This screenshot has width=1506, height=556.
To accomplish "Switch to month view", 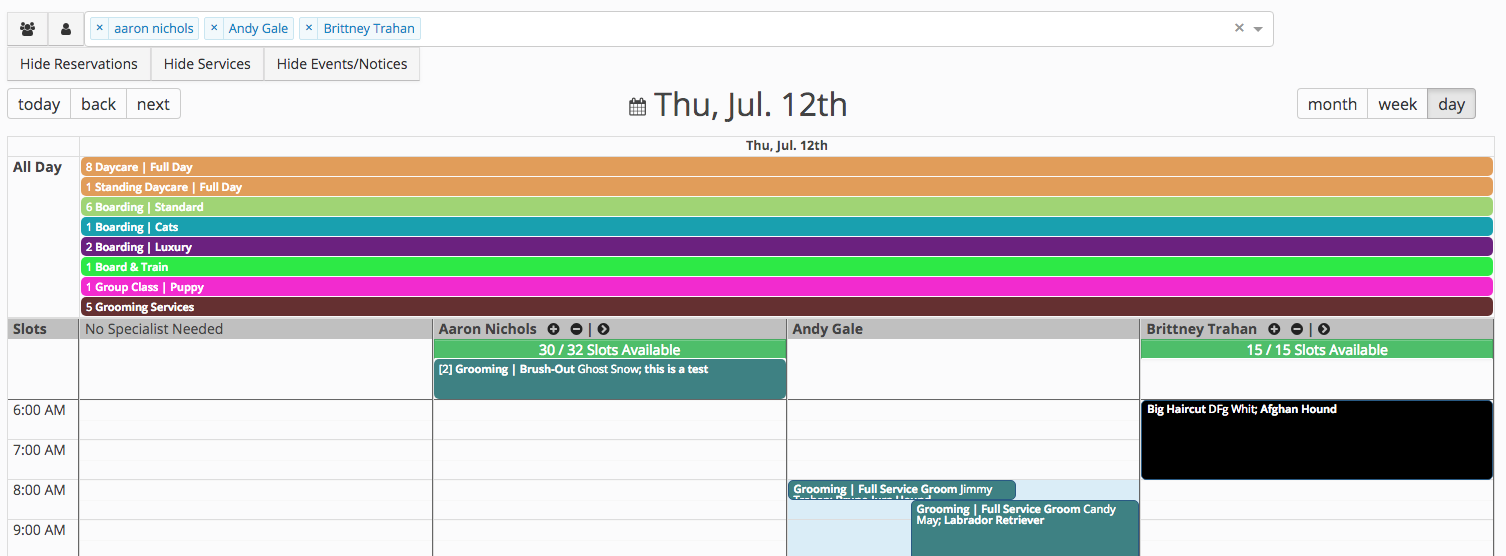I will (1332, 104).
